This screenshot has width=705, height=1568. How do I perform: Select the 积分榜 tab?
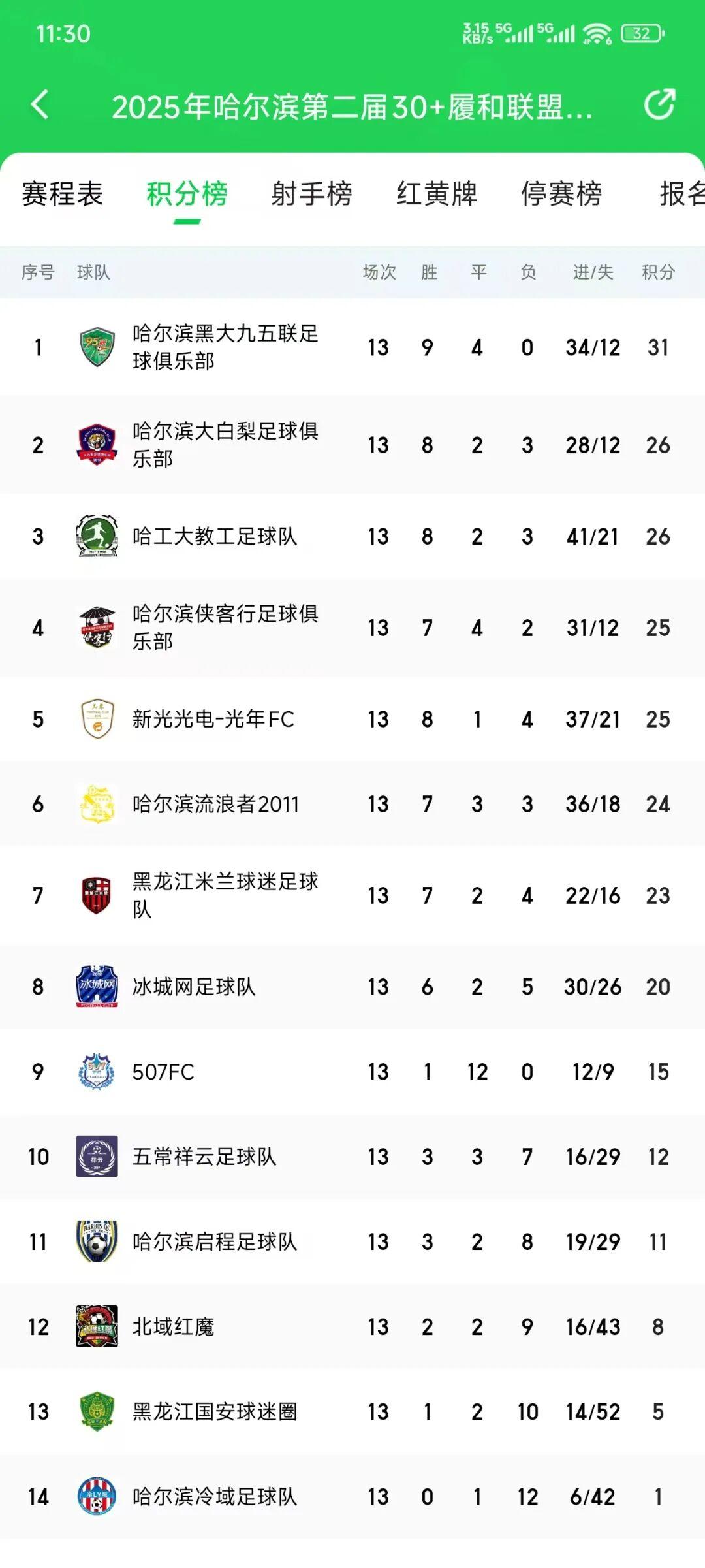[187, 194]
